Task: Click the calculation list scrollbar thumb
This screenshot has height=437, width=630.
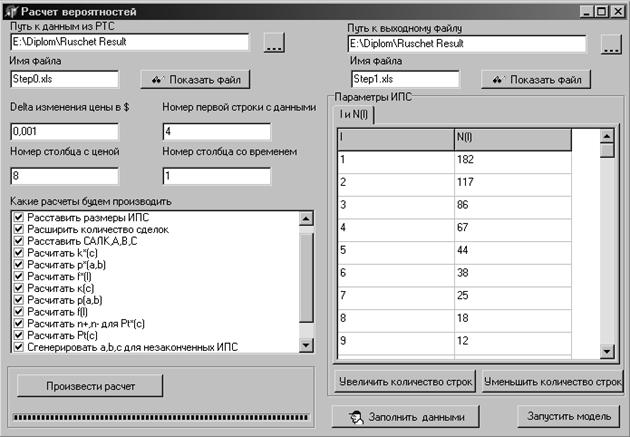Action: 306,277
